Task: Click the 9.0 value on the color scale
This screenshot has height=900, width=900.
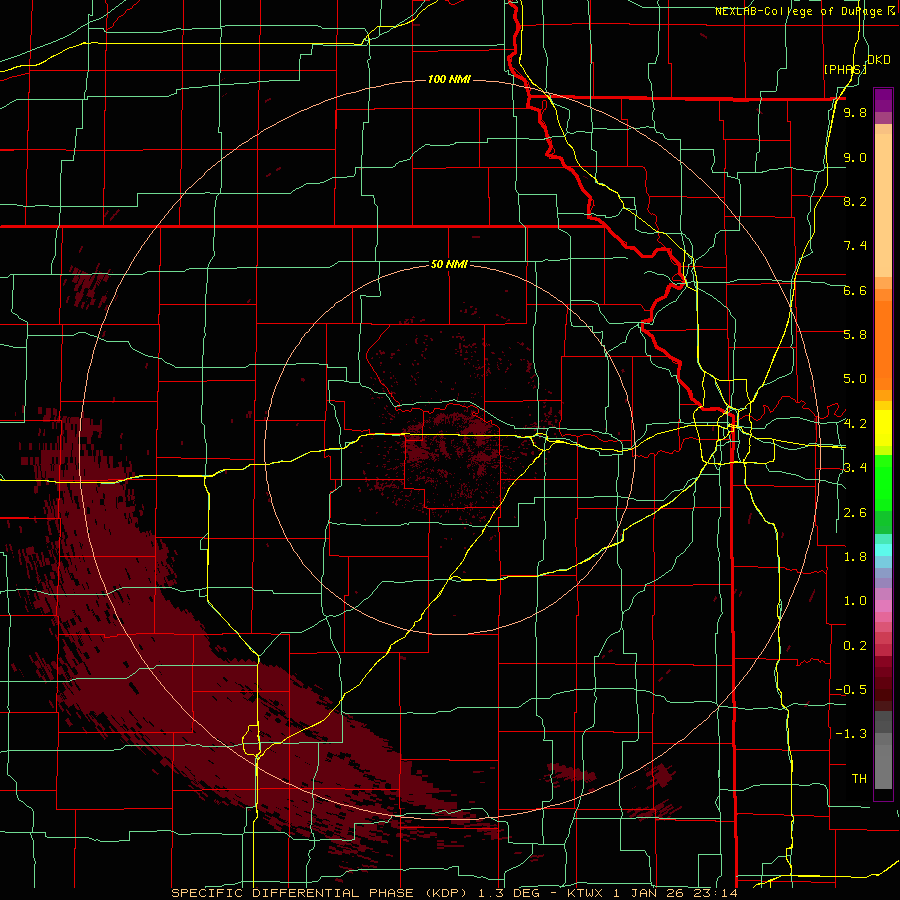Action: click(x=855, y=157)
